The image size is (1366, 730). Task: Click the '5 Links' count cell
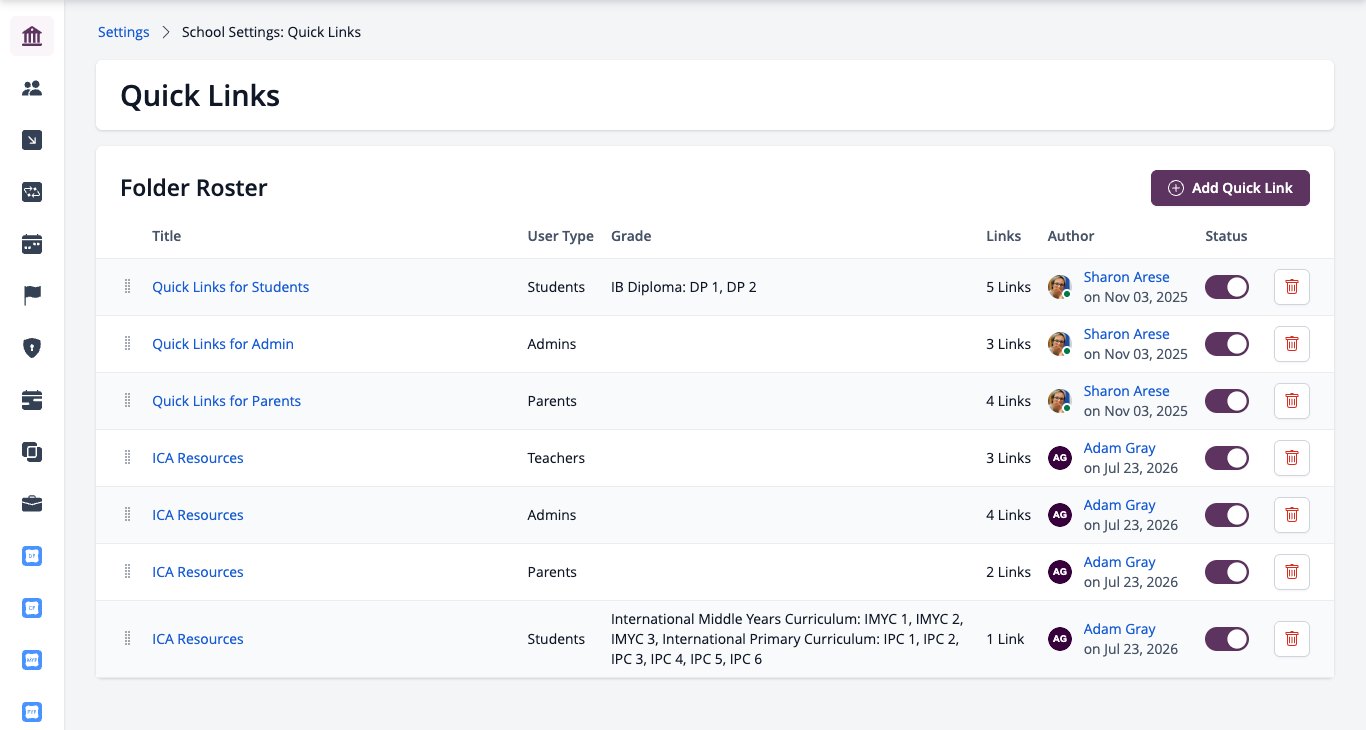1008,287
